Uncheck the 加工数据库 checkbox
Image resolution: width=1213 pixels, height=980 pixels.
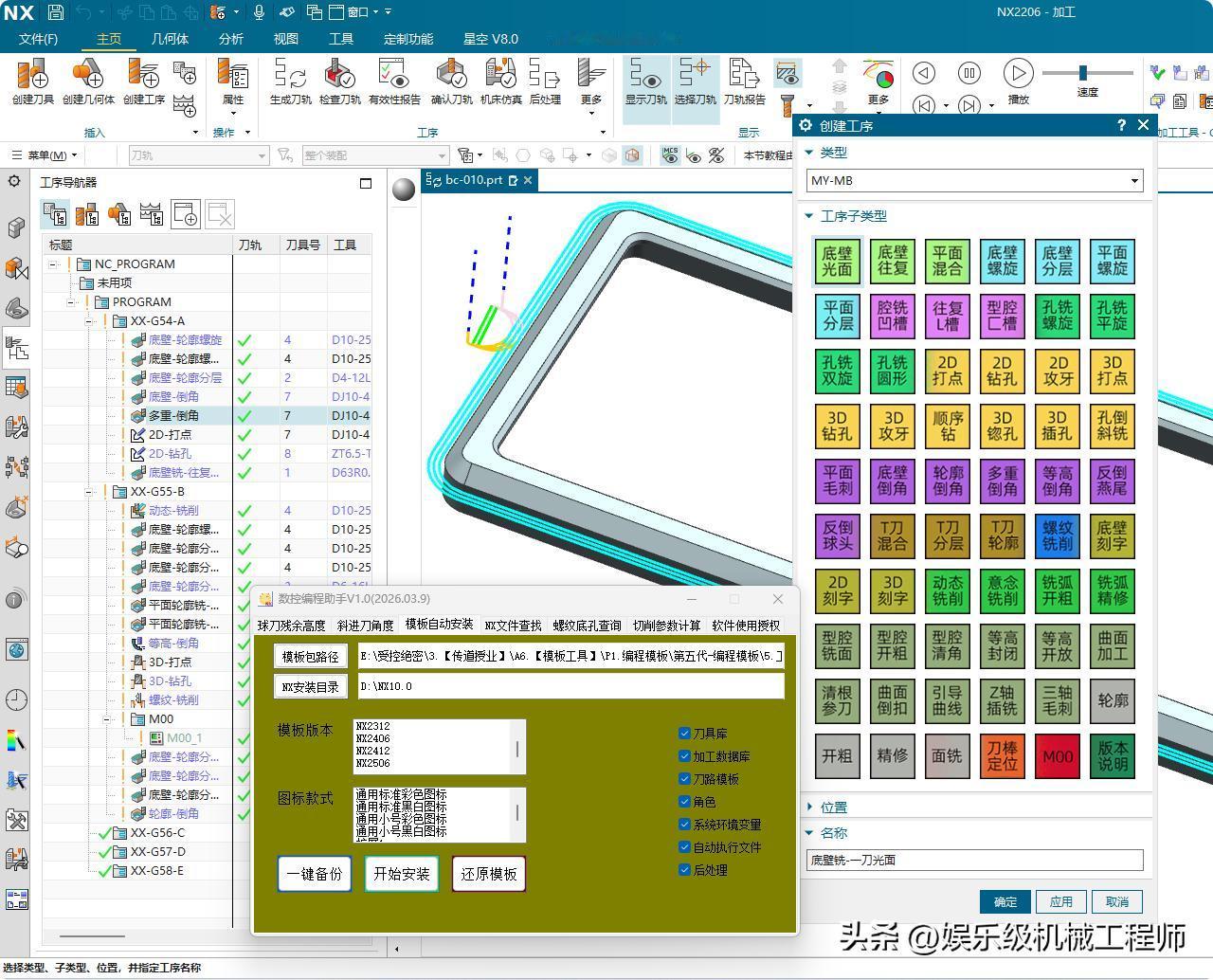(684, 755)
